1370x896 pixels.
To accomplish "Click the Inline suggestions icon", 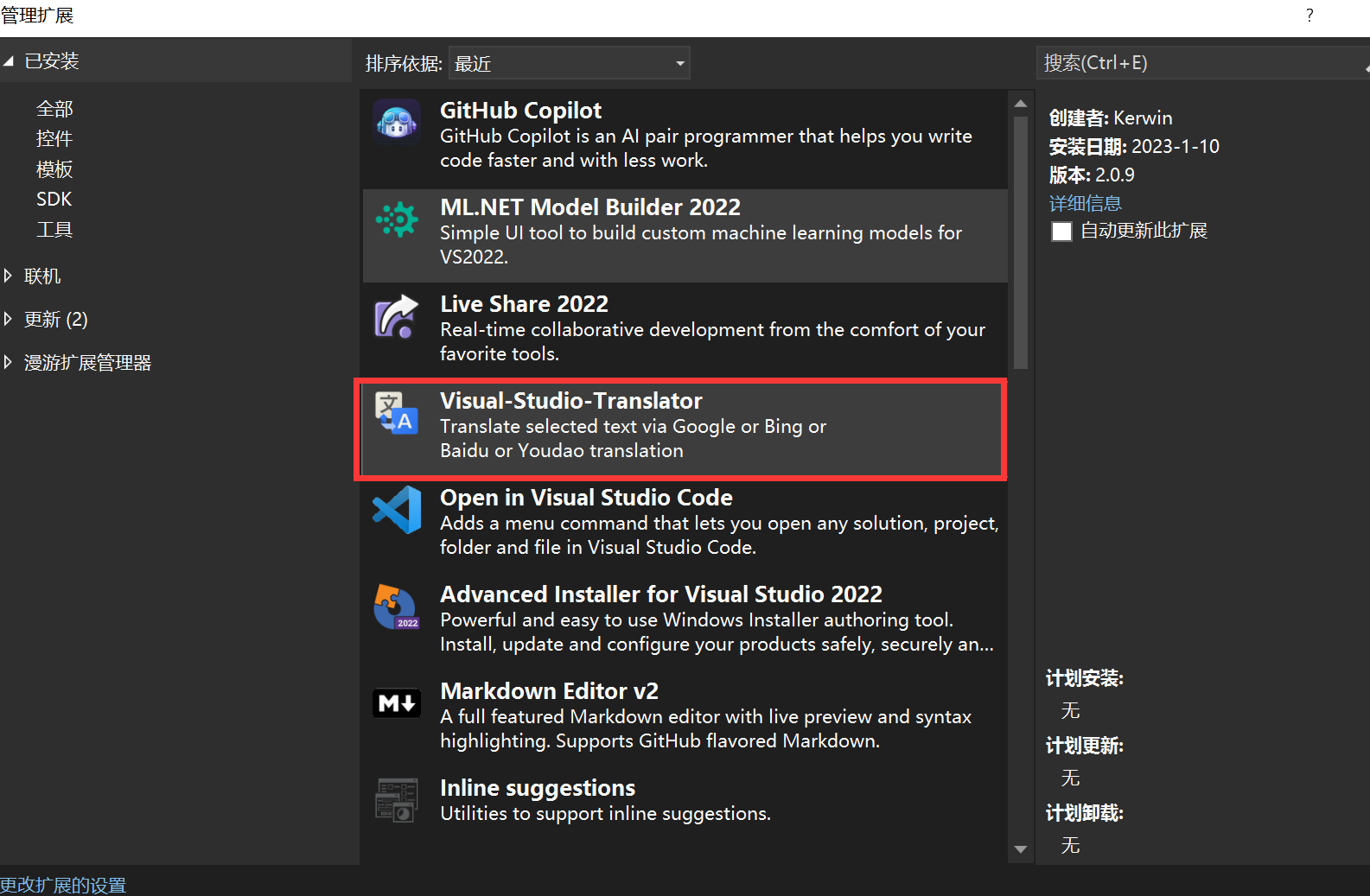I will (x=397, y=799).
